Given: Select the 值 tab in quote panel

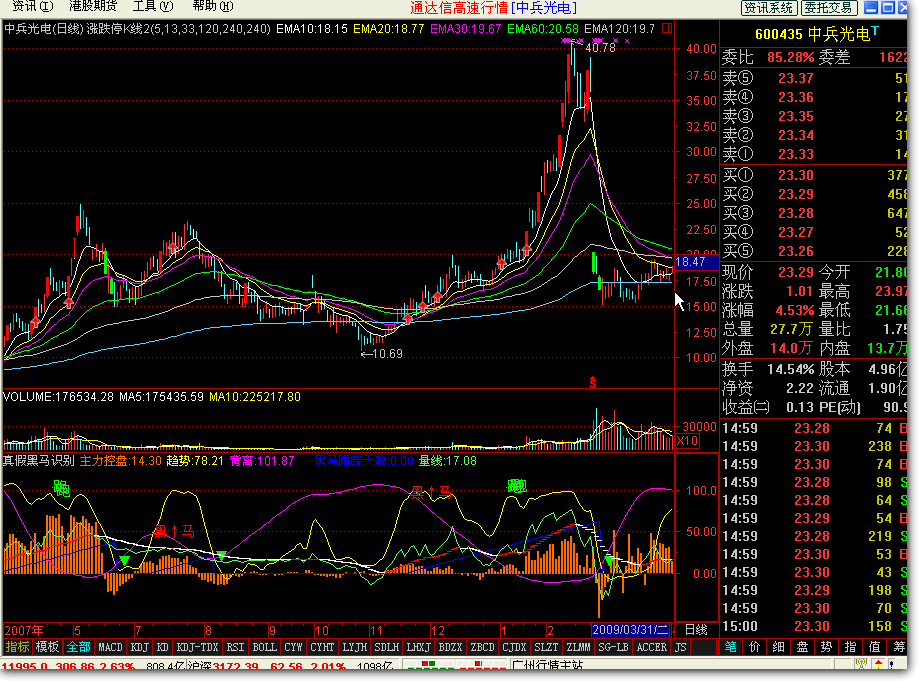Looking at the screenshot, I should click(x=874, y=647).
